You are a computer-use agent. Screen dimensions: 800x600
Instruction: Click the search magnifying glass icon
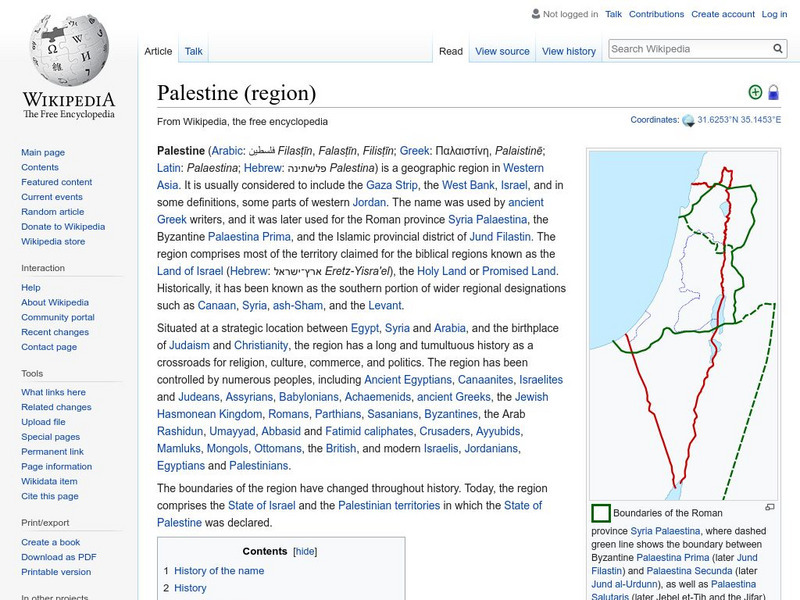tap(777, 48)
